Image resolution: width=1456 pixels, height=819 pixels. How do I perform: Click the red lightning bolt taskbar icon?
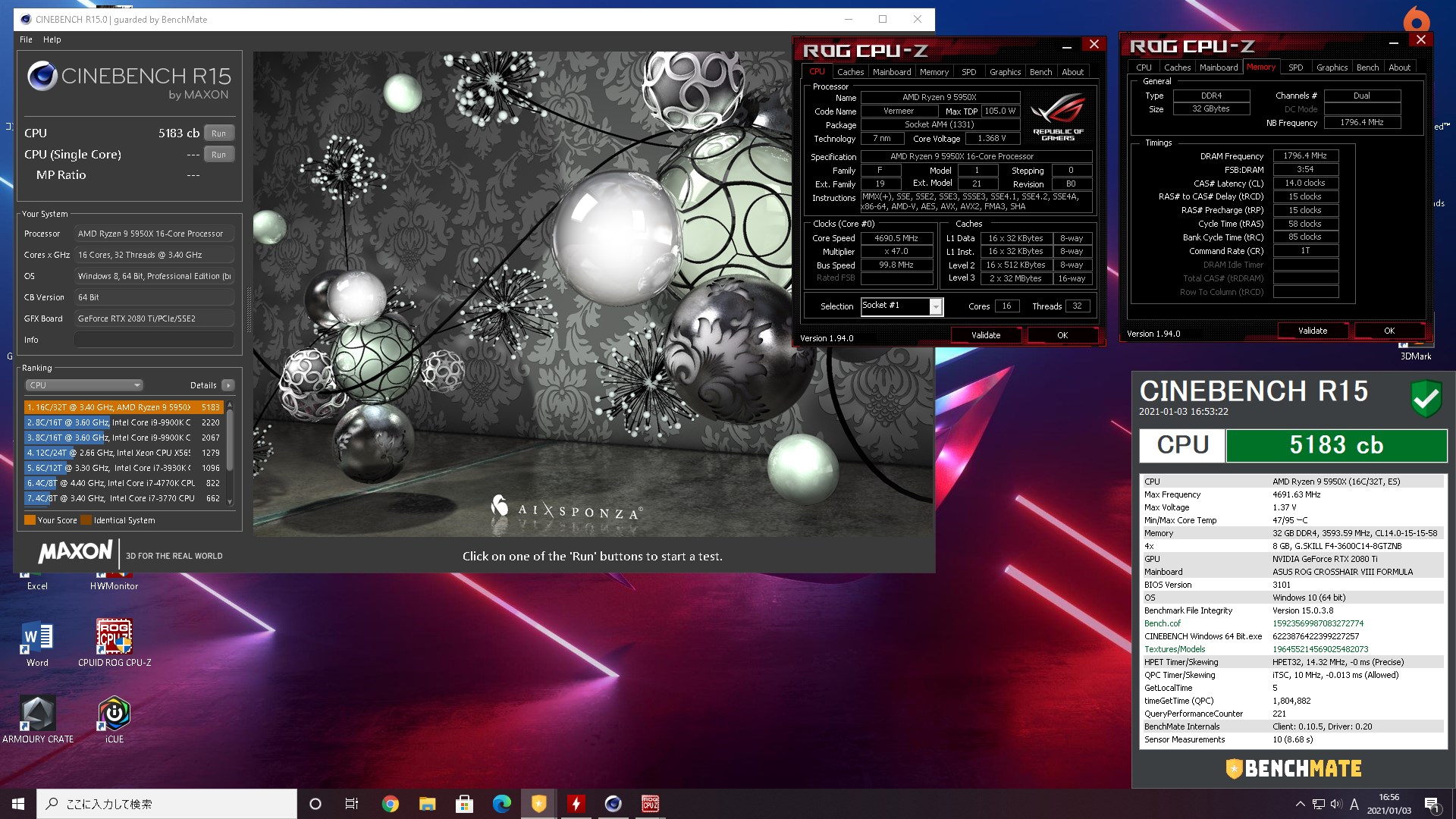pyautogui.click(x=576, y=804)
